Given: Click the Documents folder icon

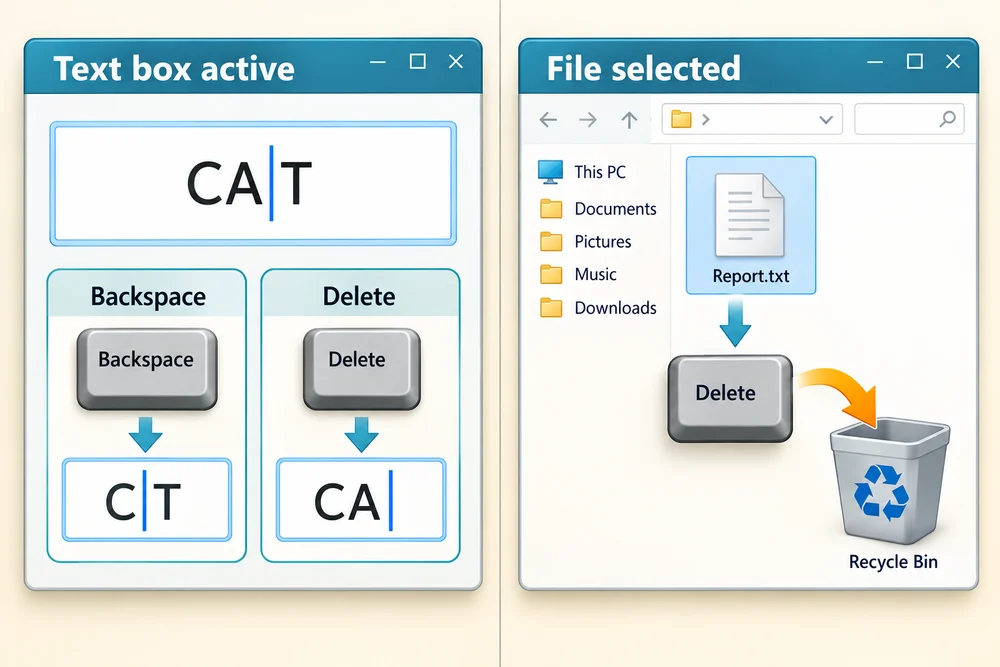Looking at the screenshot, I should tap(551, 209).
